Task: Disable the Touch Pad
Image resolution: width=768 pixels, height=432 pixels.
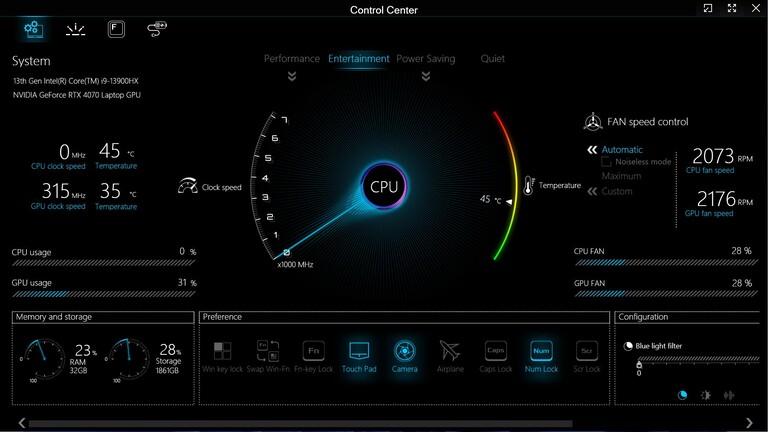Action: pyautogui.click(x=359, y=357)
